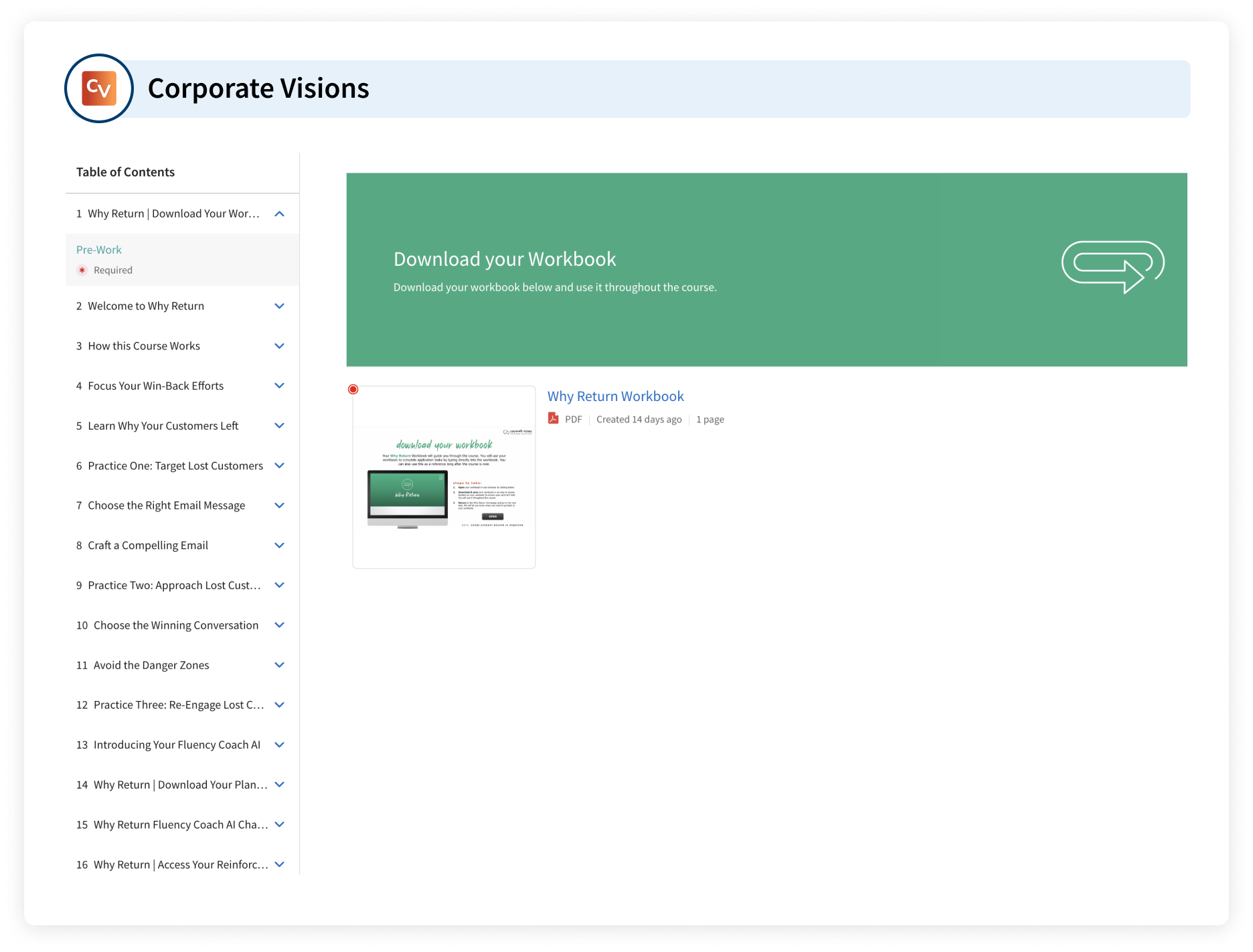Viewport: 1253px width, 952px height.
Task: Expand Avoid the Danger Zones chevron
Action: coord(280,665)
